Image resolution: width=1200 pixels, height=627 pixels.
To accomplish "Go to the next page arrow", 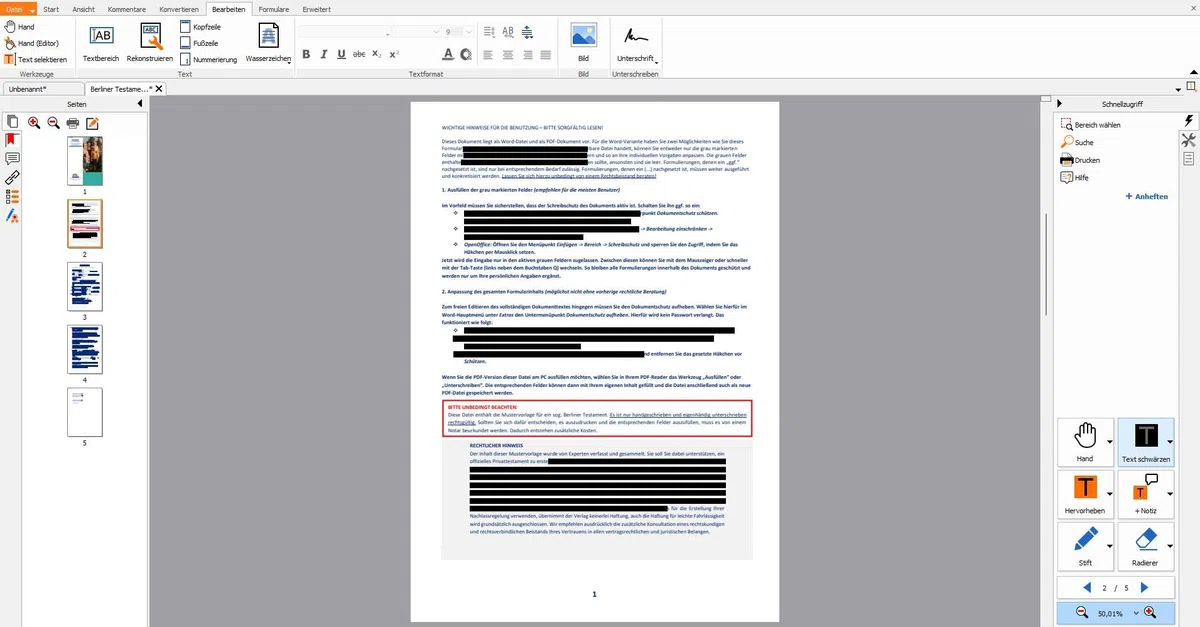I will pyautogui.click(x=1144, y=587).
